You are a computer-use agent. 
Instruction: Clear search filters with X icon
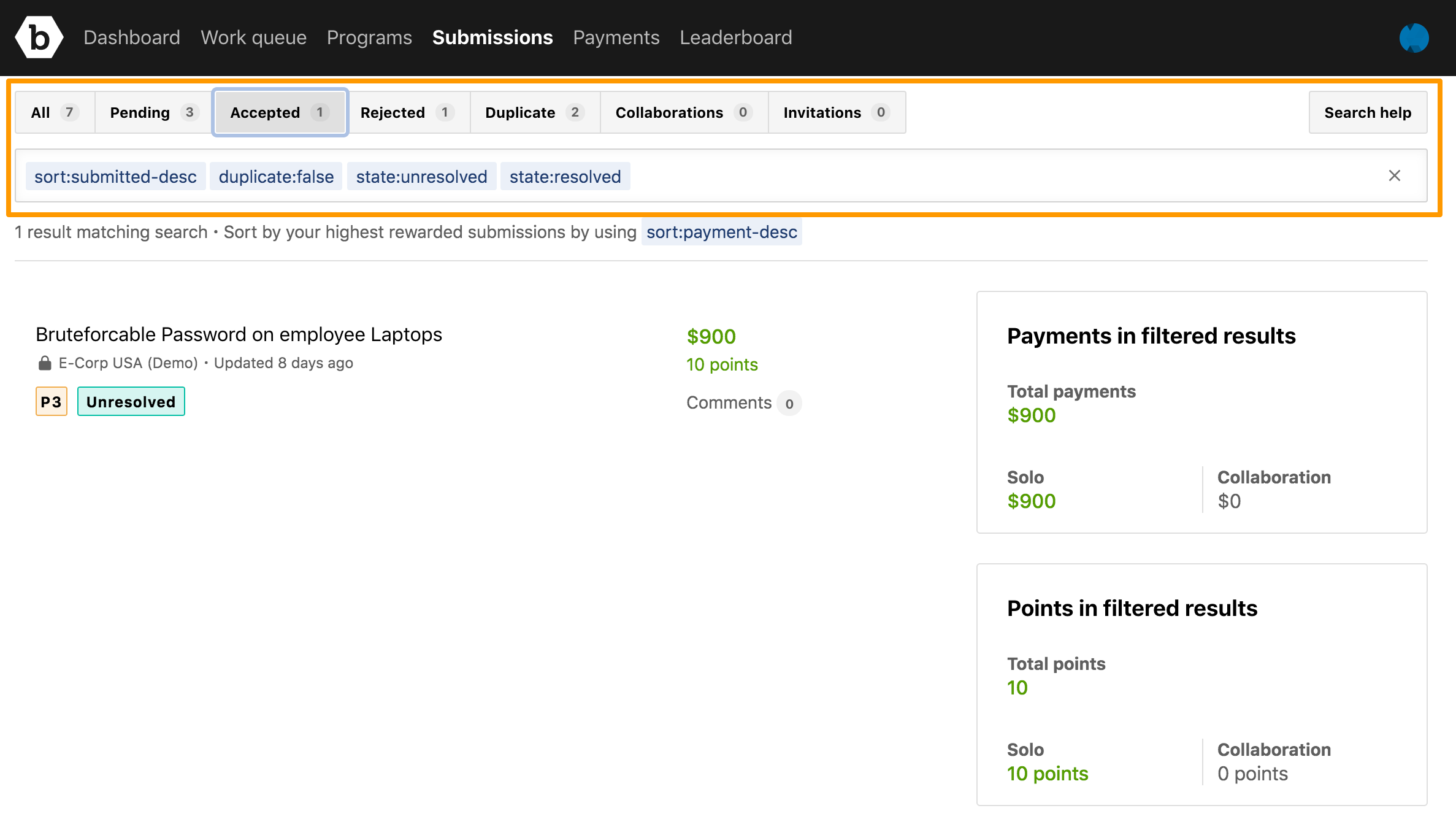tap(1394, 176)
